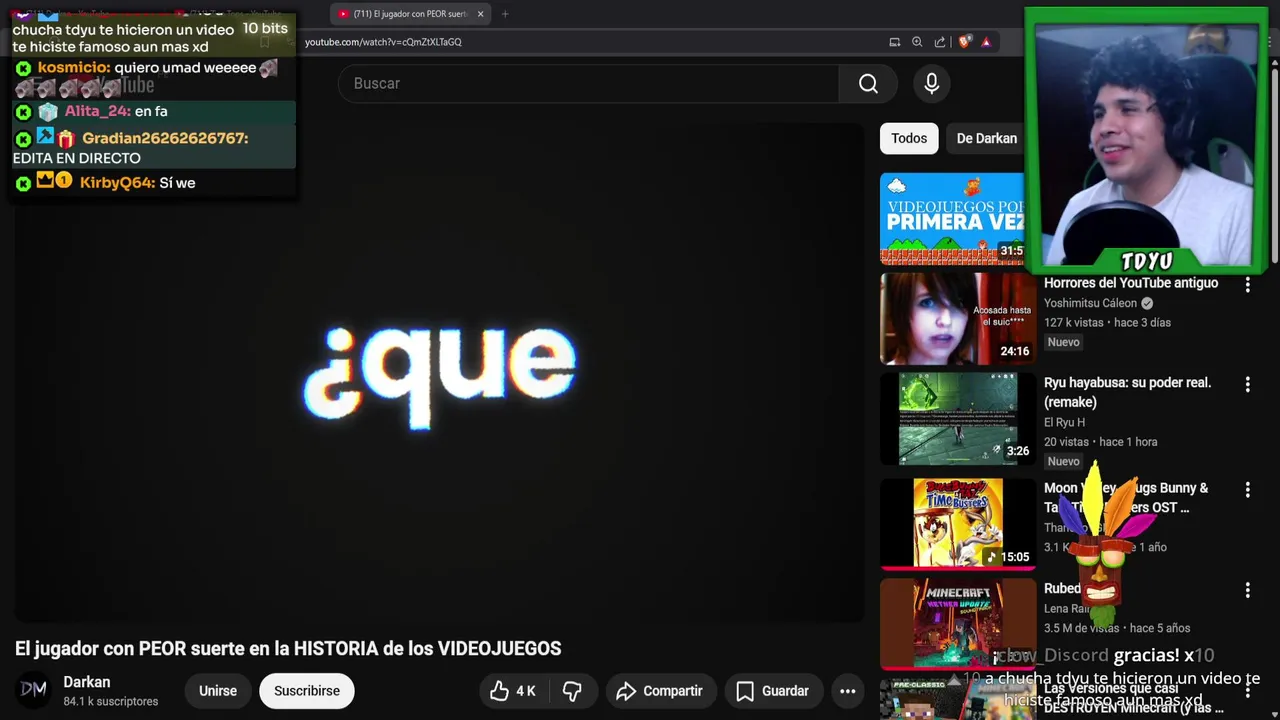1280x720 pixels.
Task: Open more actions three-dot menu
Action: pyautogui.click(x=848, y=691)
